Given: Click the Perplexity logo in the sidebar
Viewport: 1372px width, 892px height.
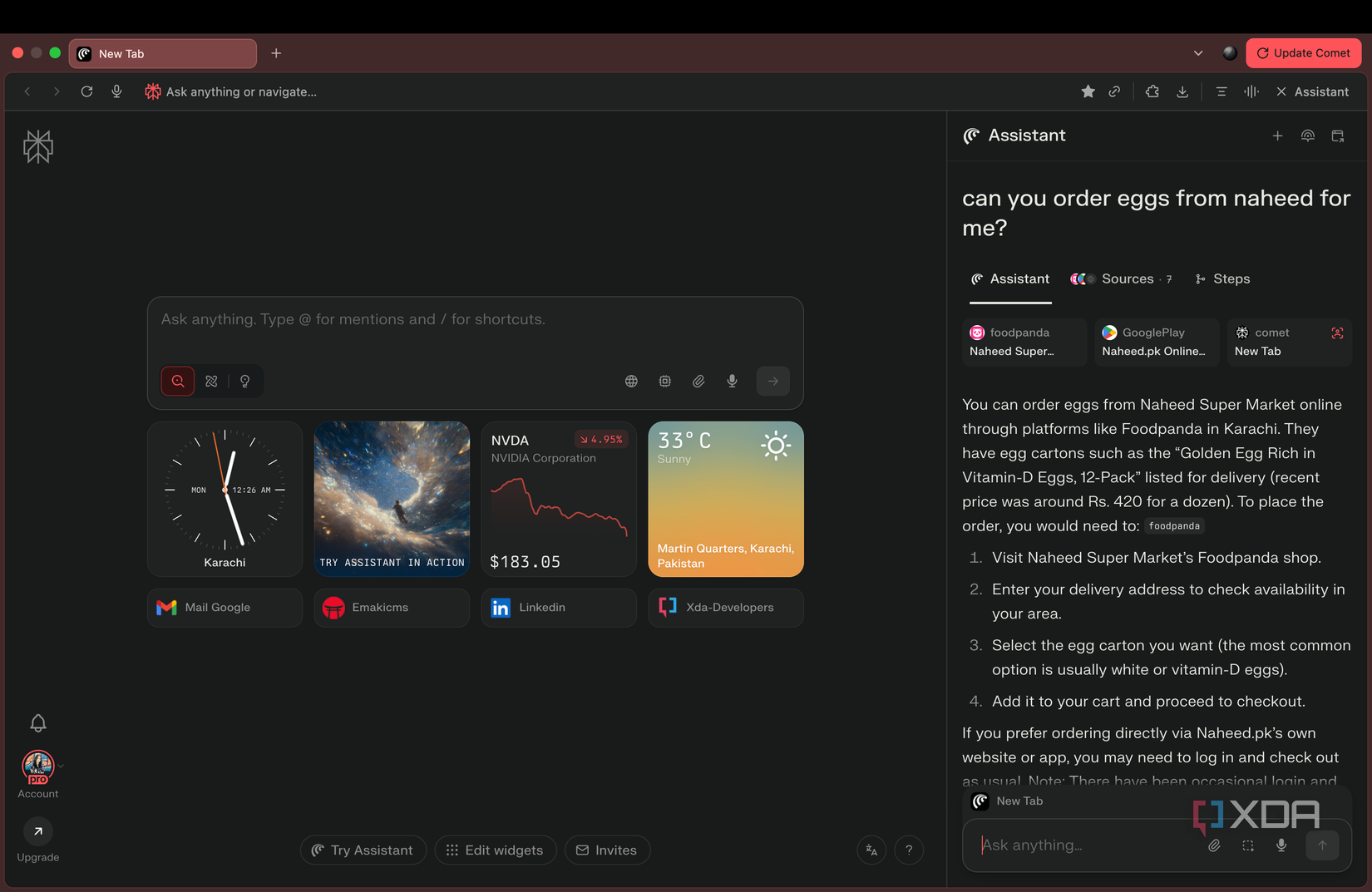Looking at the screenshot, I should [38, 146].
